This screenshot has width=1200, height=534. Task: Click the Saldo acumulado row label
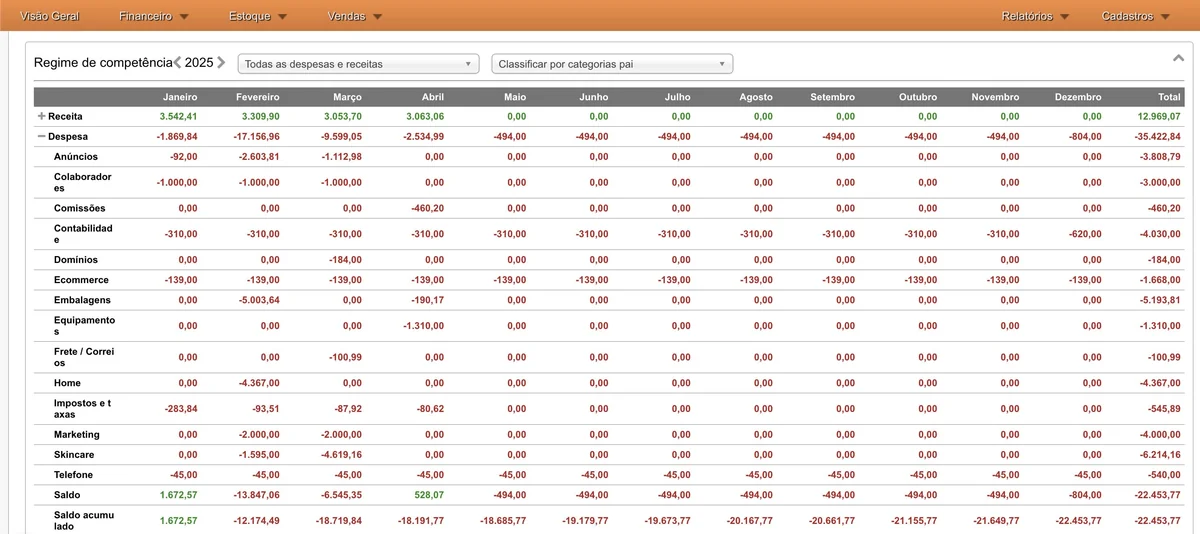pyautogui.click(x=83, y=520)
